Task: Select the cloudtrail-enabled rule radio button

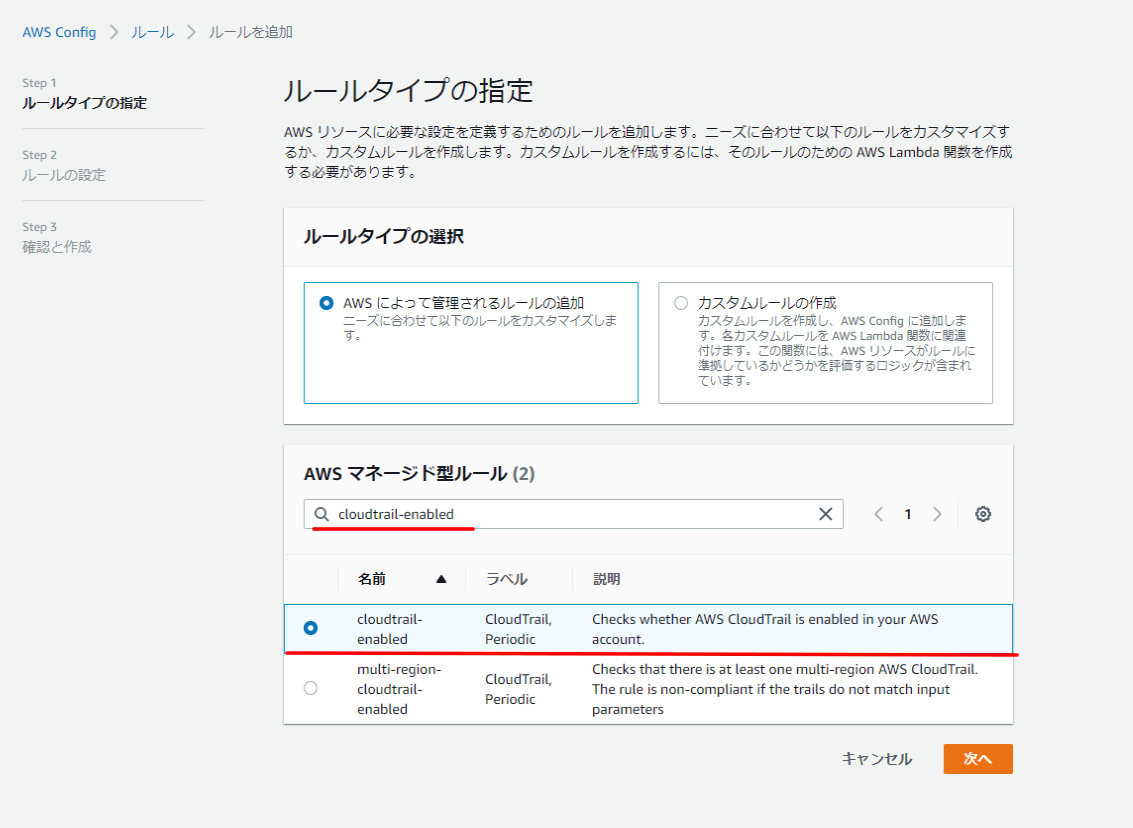Action: click(x=310, y=628)
